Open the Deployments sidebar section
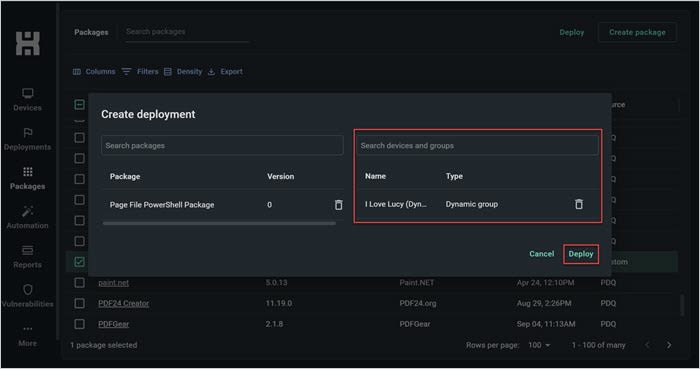This screenshot has width=700, height=369. click(27, 139)
